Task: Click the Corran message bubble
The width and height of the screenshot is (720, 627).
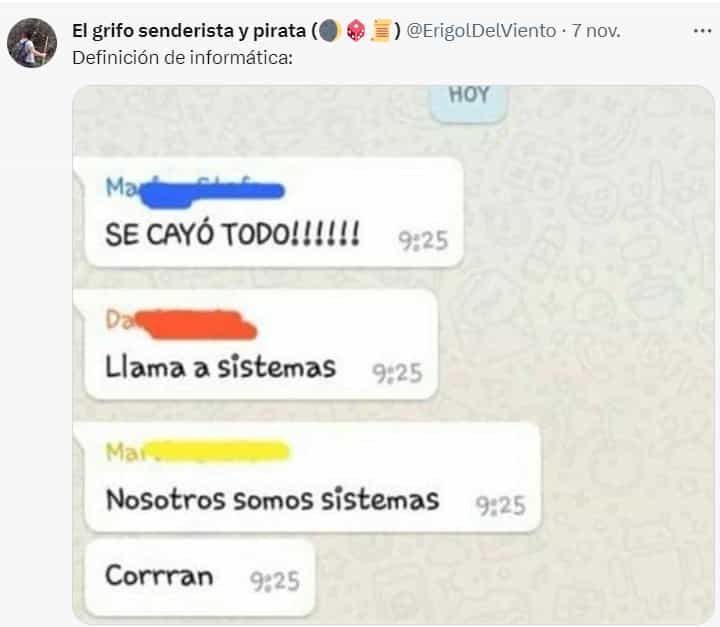Action: tap(200, 578)
